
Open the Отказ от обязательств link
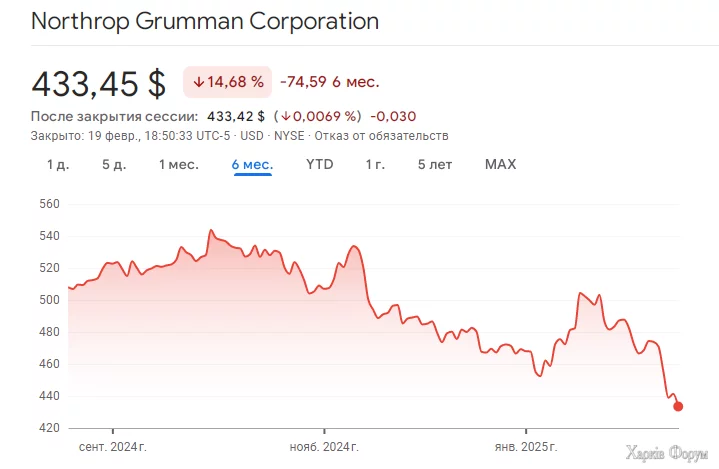(382, 135)
